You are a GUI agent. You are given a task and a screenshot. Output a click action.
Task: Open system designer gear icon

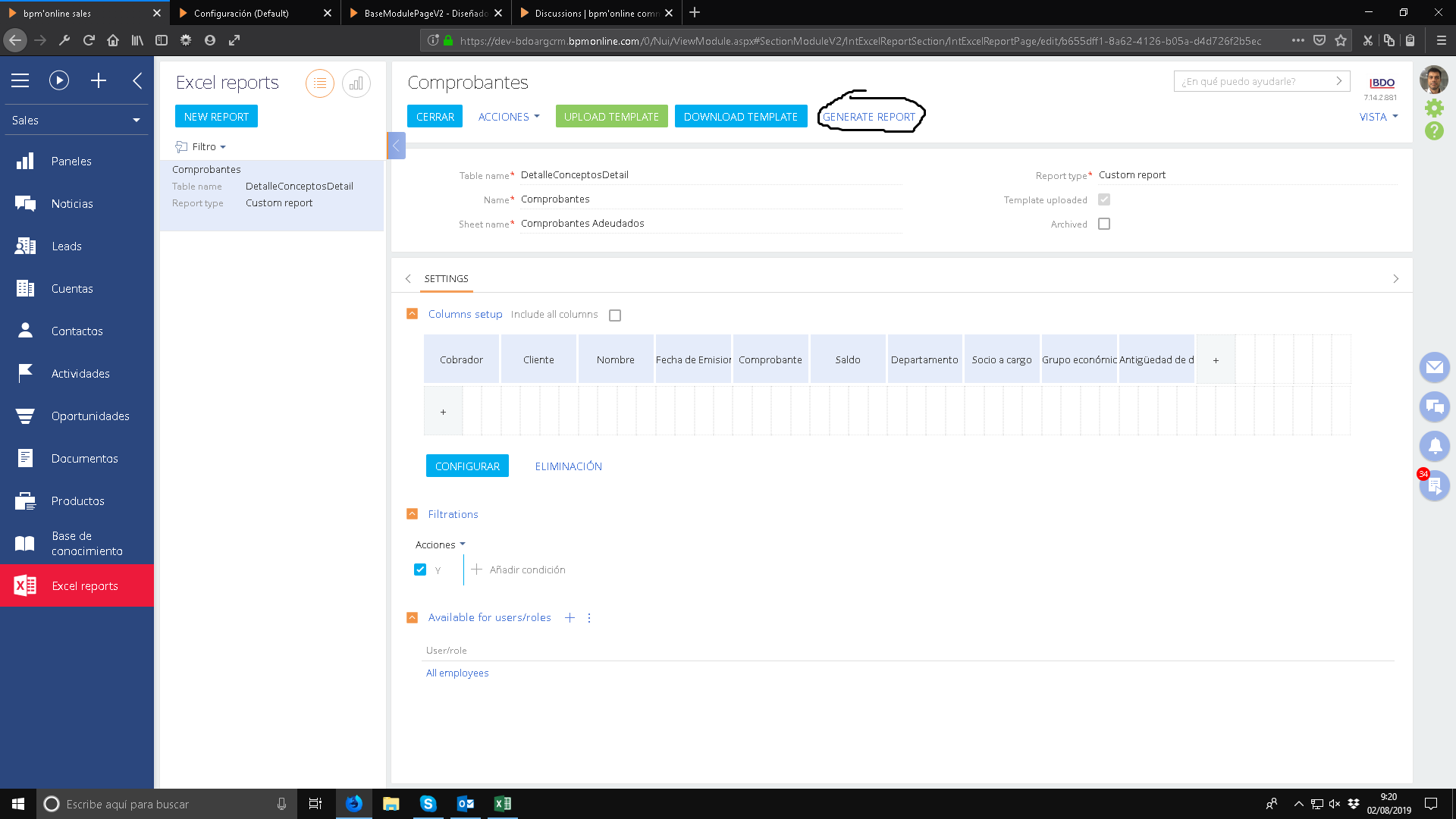[1434, 108]
